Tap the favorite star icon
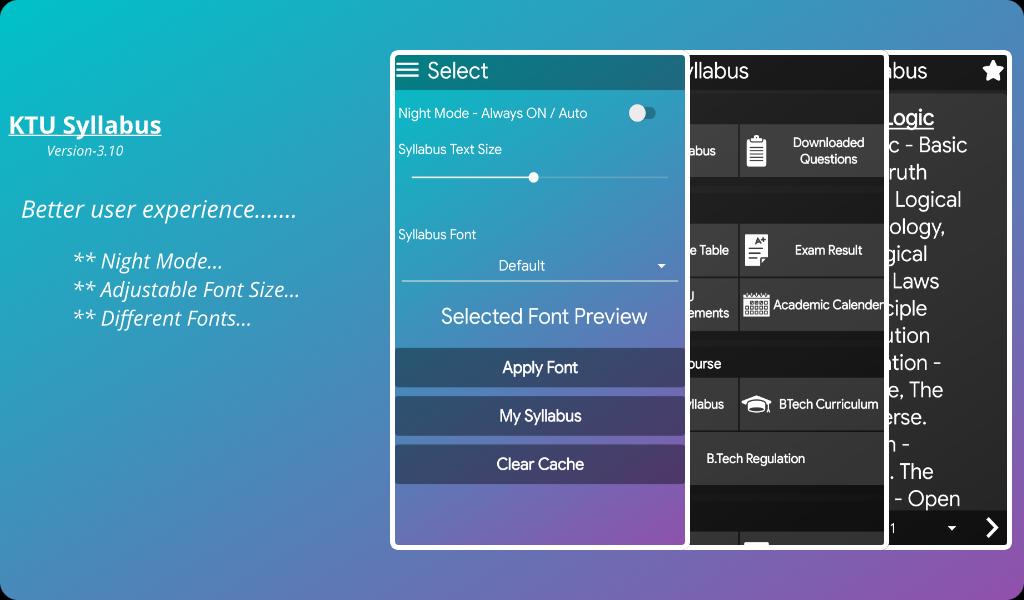 tap(993, 71)
